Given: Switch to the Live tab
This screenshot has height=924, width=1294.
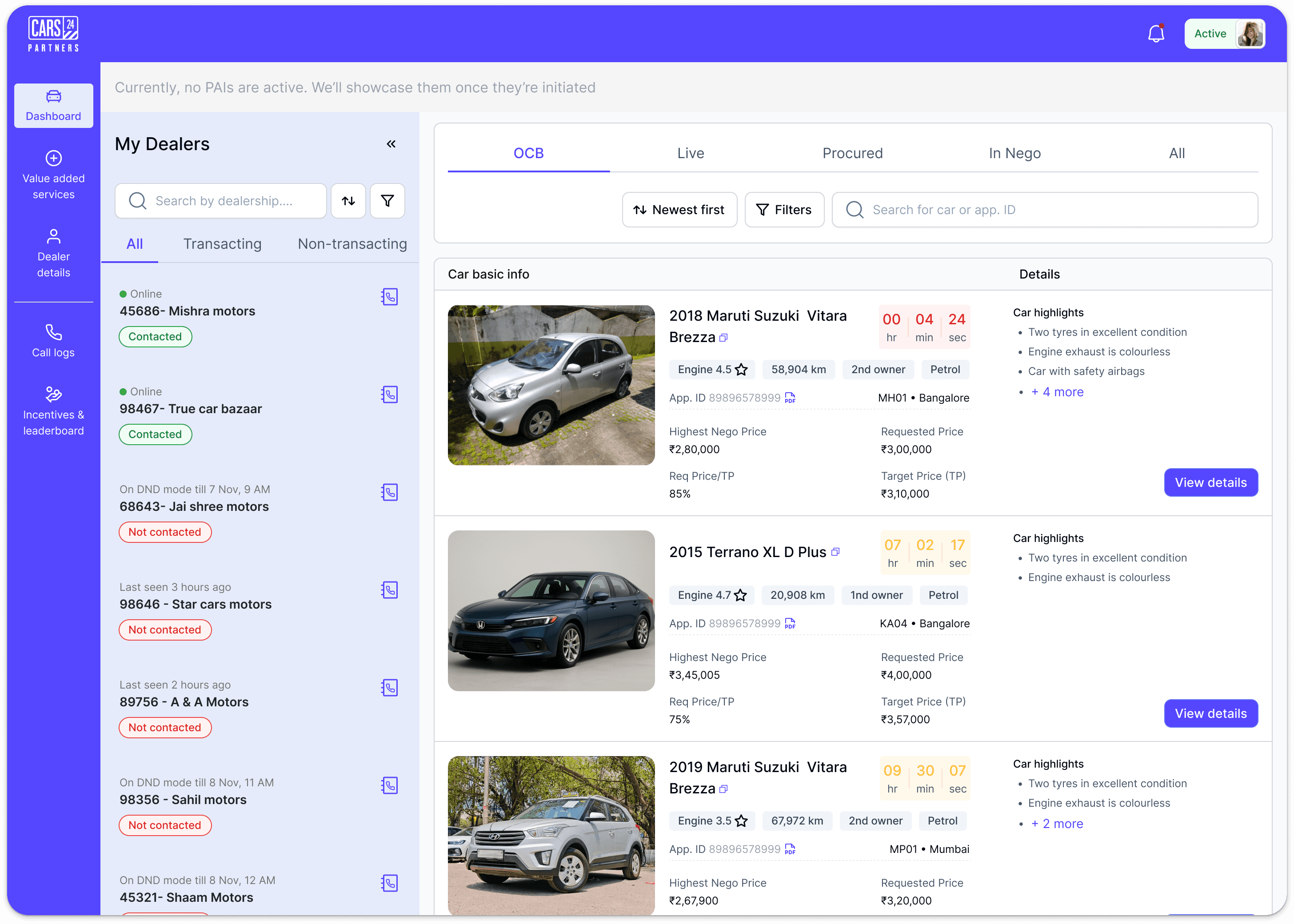Looking at the screenshot, I should click(x=691, y=153).
